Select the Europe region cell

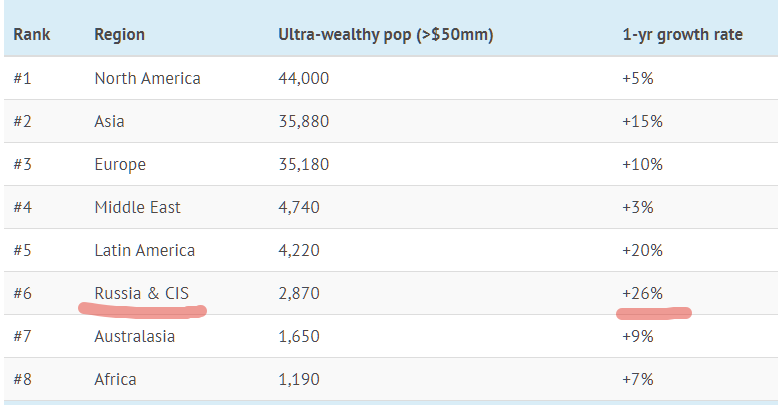[x=120, y=164]
